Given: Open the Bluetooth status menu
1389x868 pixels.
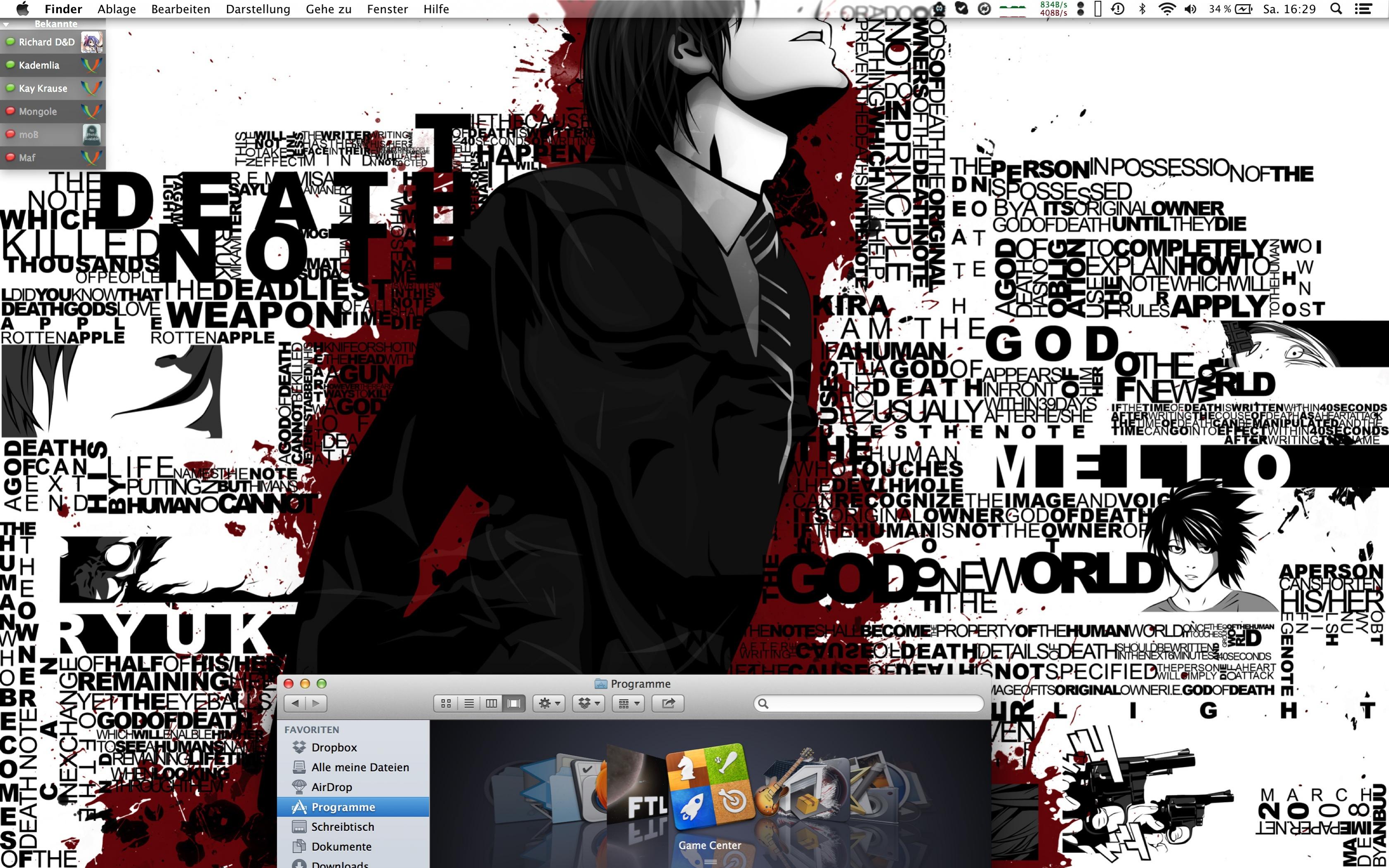Looking at the screenshot, I should (1142, 9).
